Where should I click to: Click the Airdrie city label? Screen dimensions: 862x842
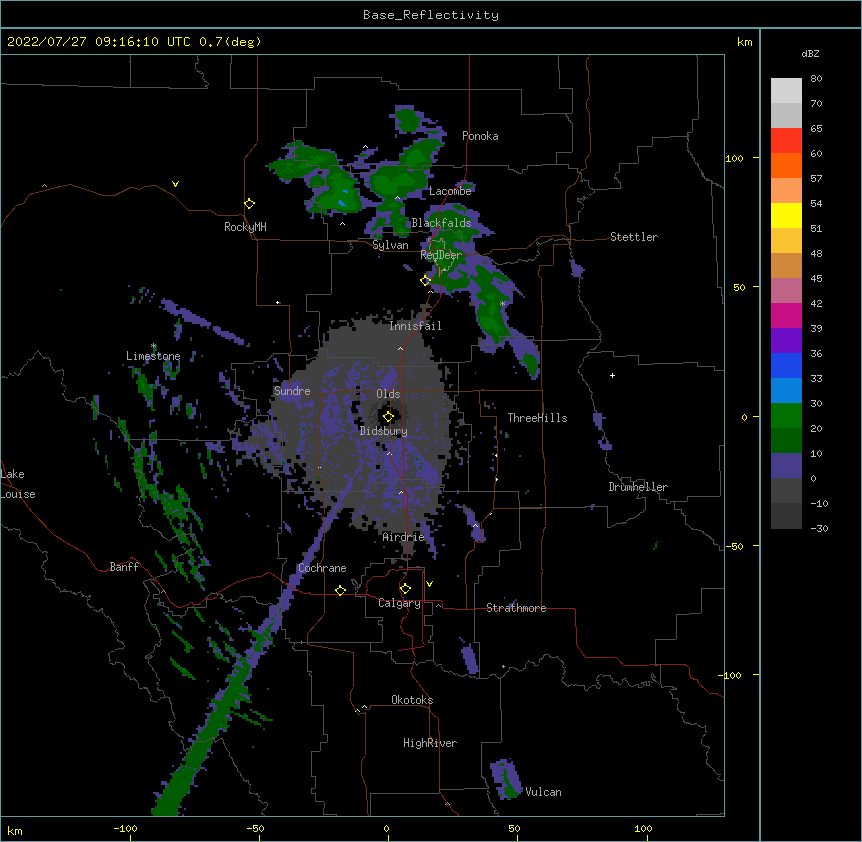click(x=404, y=537)
